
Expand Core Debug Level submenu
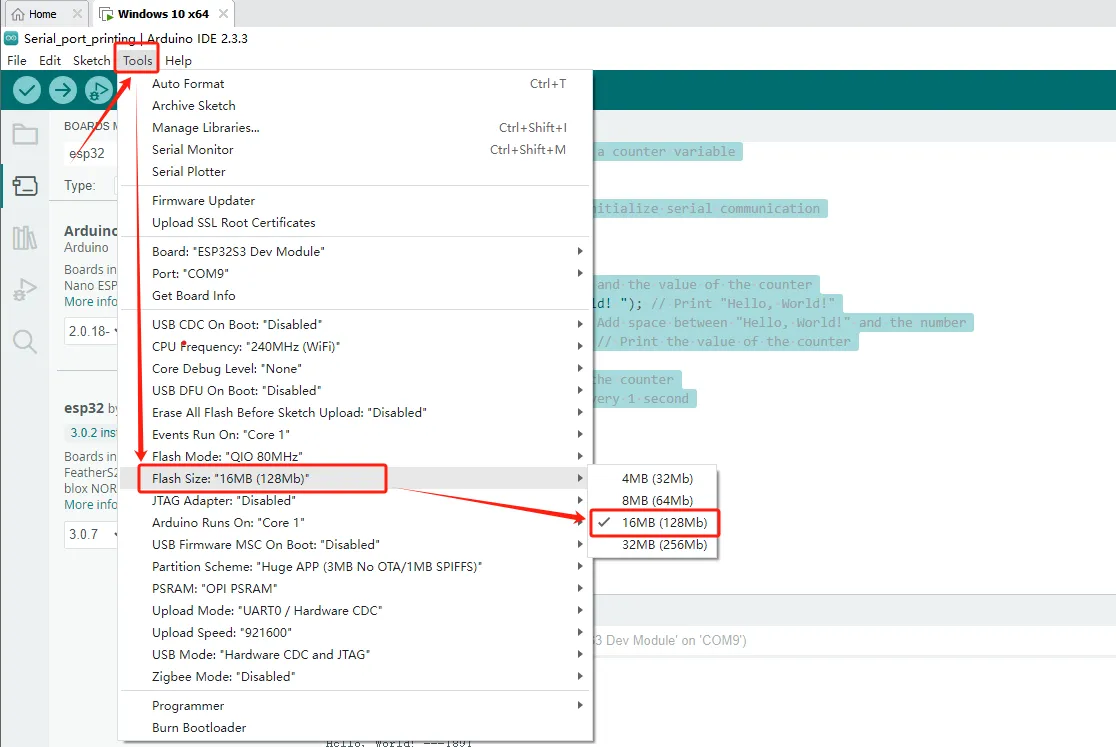click(355, 369)
